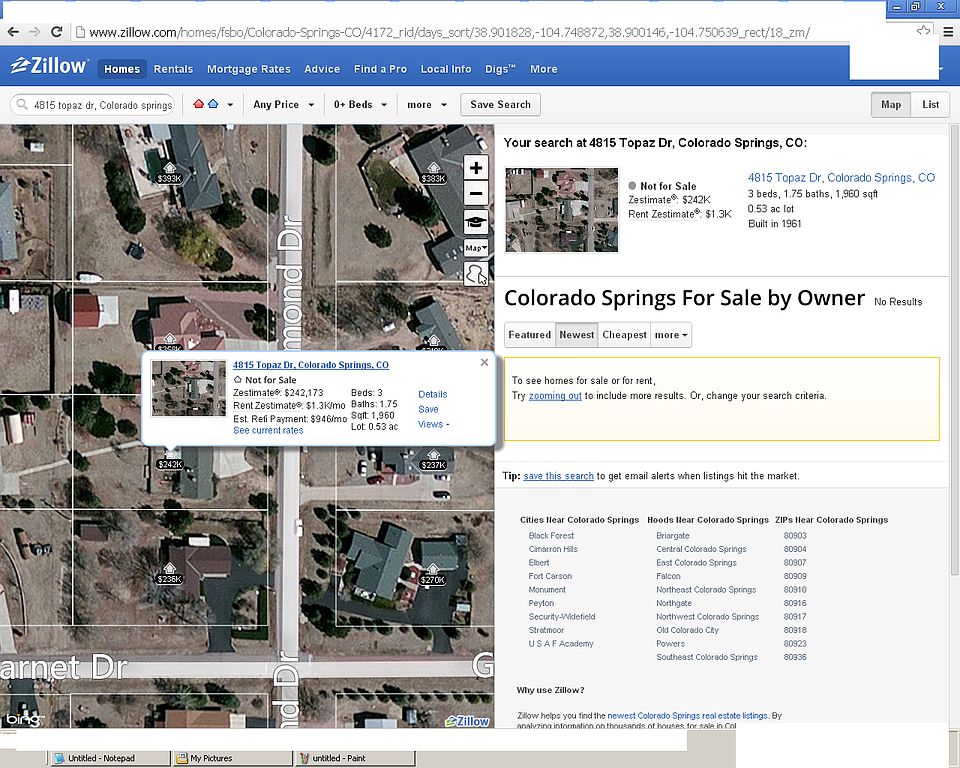Click aerial thumbnail in search result panel
The height and width of the screenshot is (768, 960).
coord(561,209)
